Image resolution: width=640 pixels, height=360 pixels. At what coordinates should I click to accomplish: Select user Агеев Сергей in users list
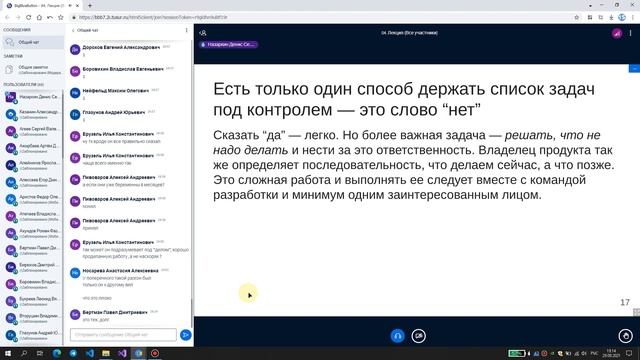point(33,131)
